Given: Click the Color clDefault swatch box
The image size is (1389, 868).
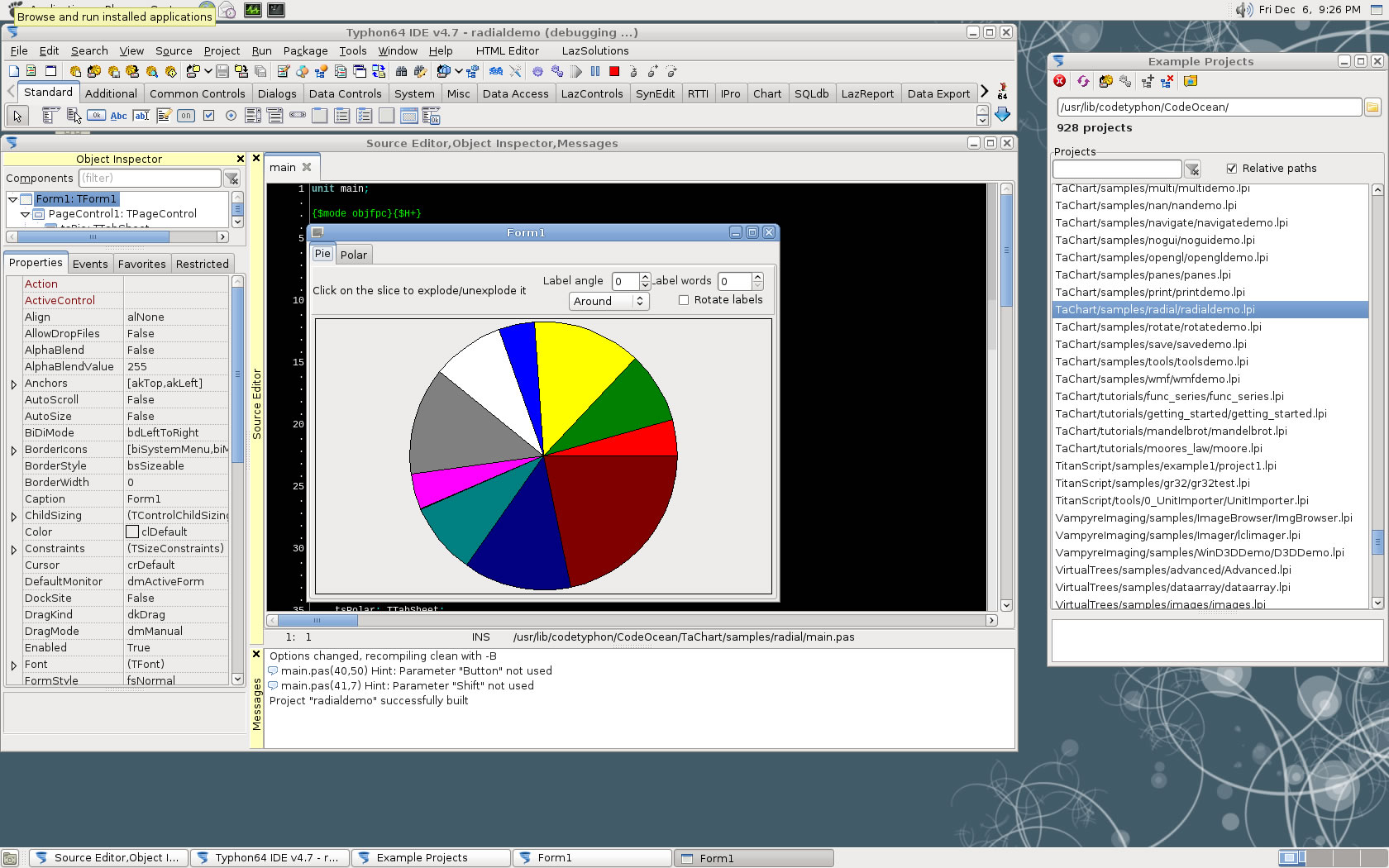Looking at the screenshot, I should pos(132,532).
